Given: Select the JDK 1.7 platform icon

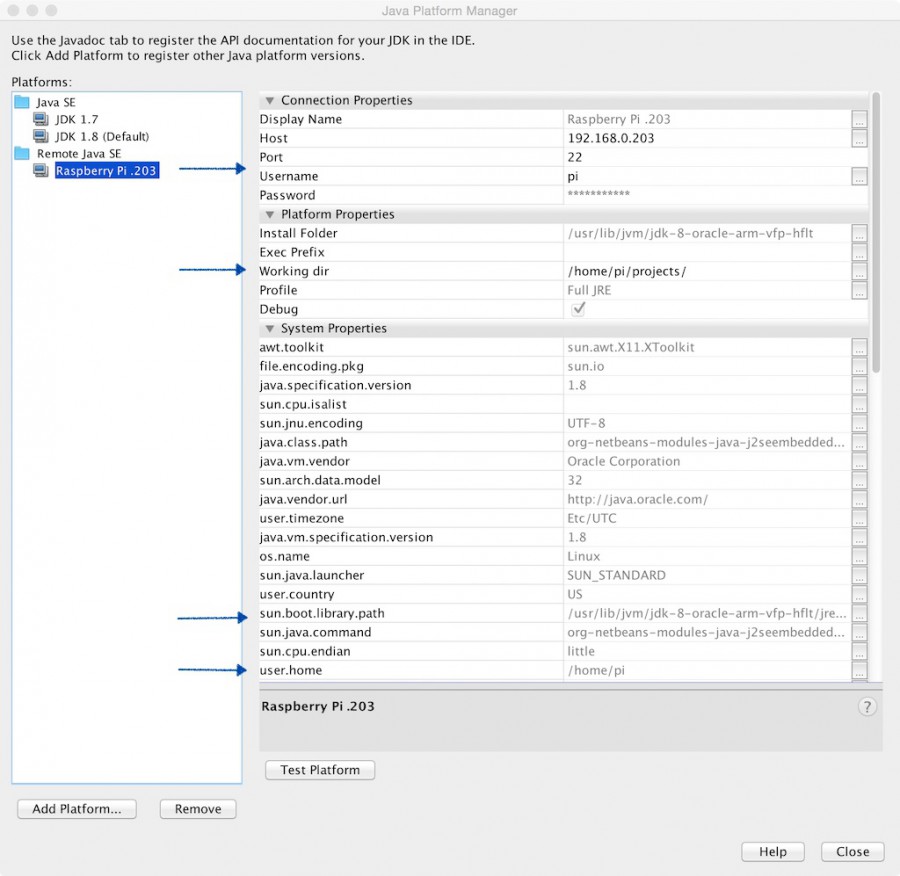Looking at the screenshot, I should (41, 119).
